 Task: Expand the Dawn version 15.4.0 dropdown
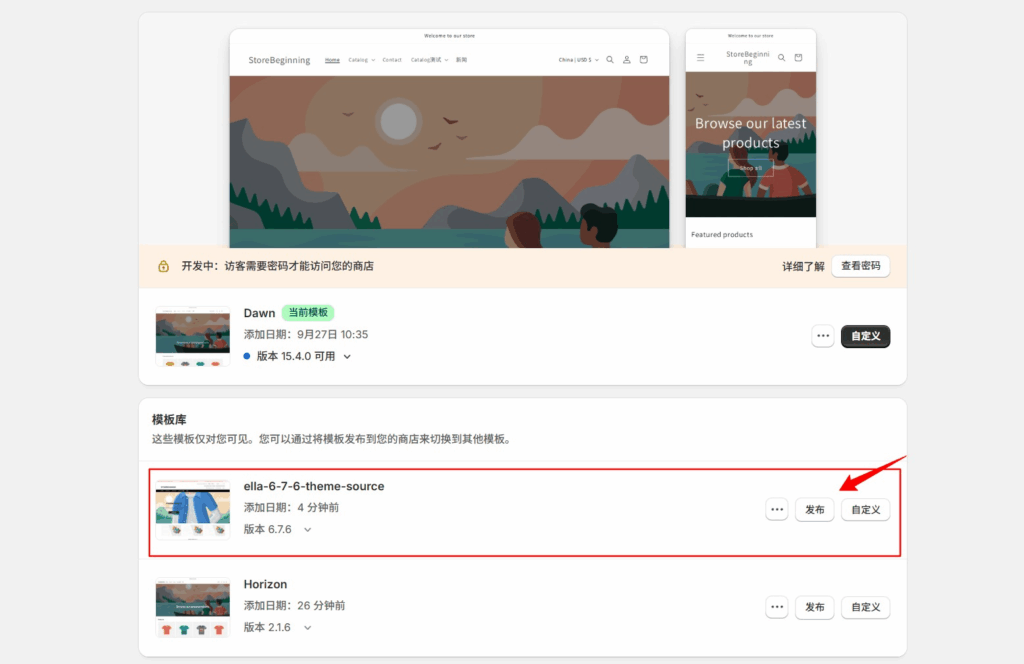point(347,356)
